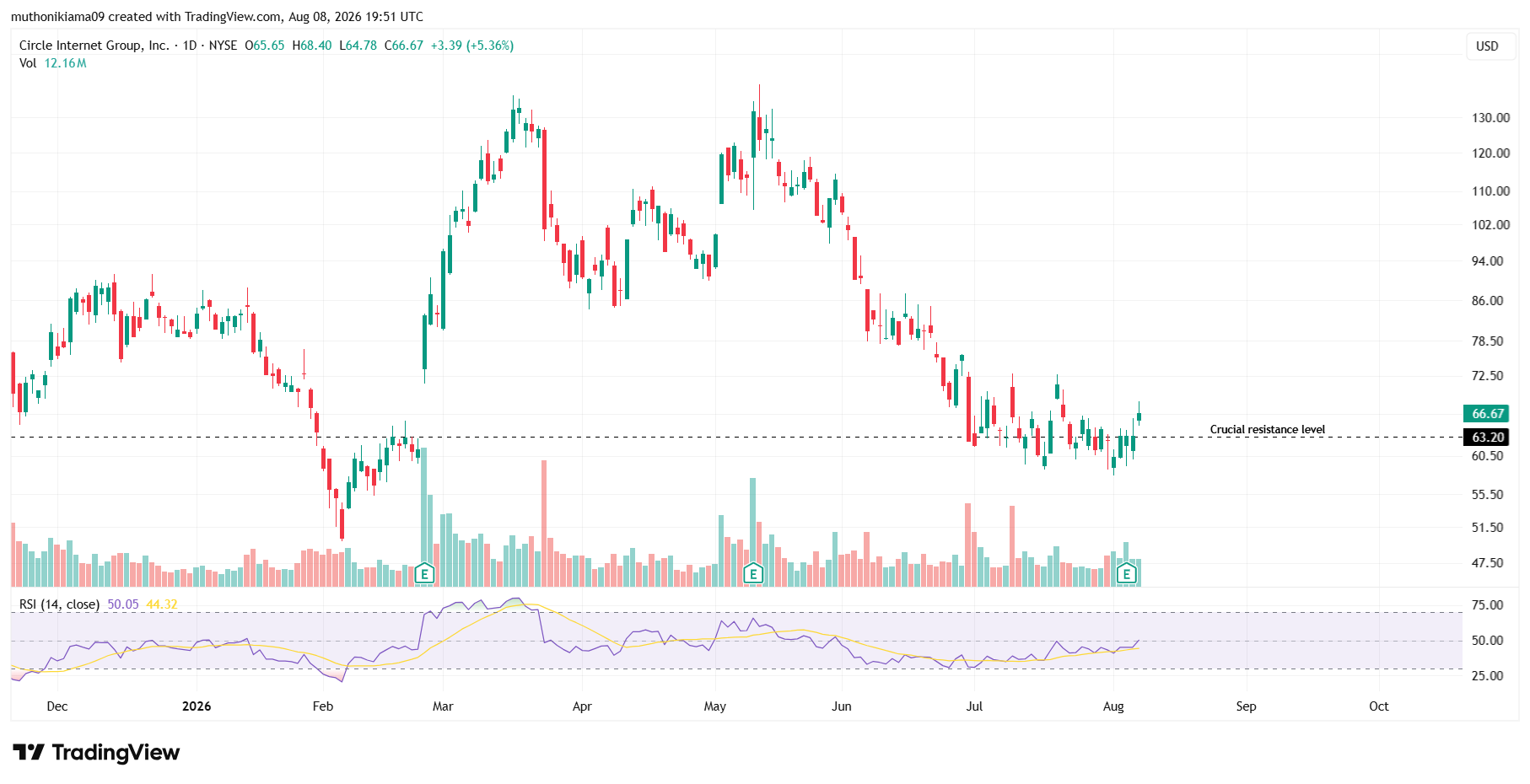This screenshot has height=784, width=1530.
Task: Click the 55.50 price axis label
Action: (1488, 494)
